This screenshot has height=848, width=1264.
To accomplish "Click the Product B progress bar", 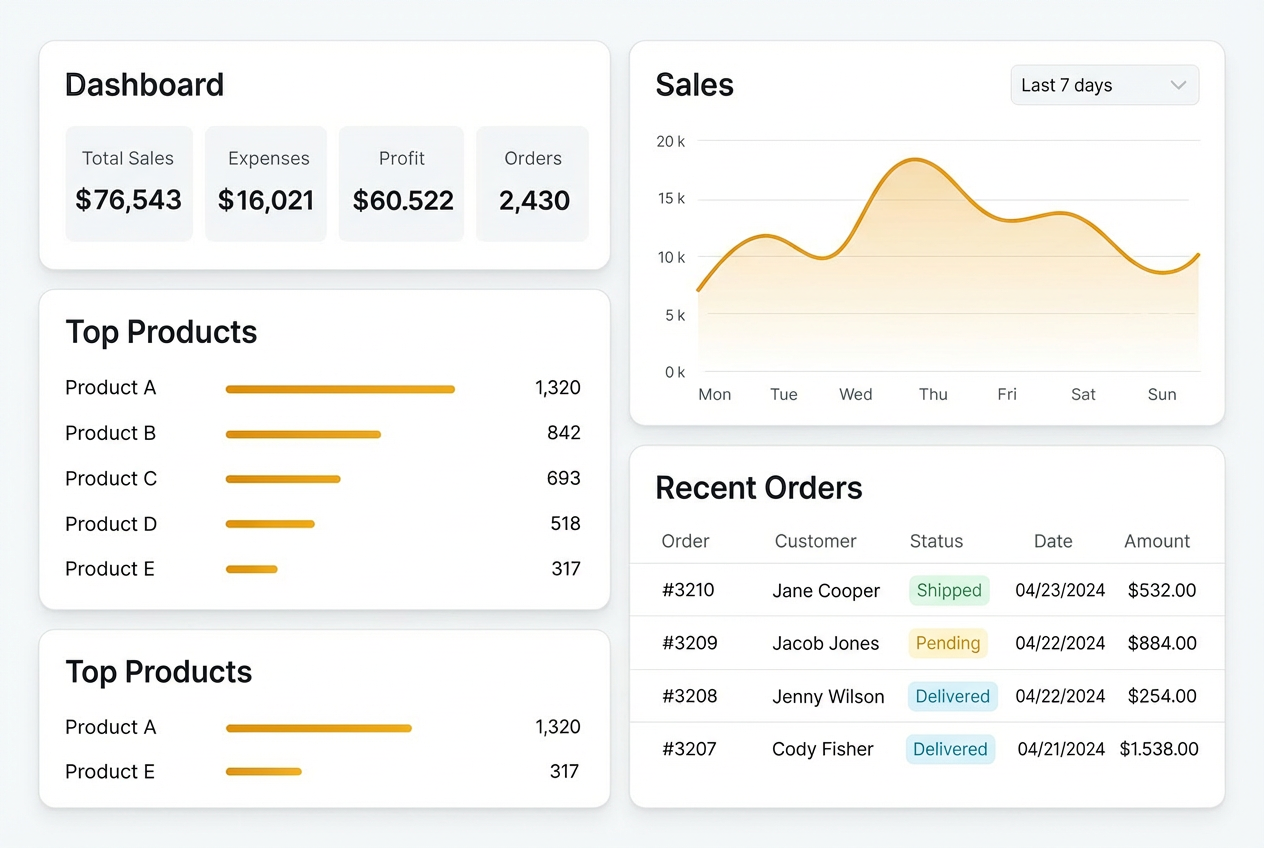I will tap(303, 434).
